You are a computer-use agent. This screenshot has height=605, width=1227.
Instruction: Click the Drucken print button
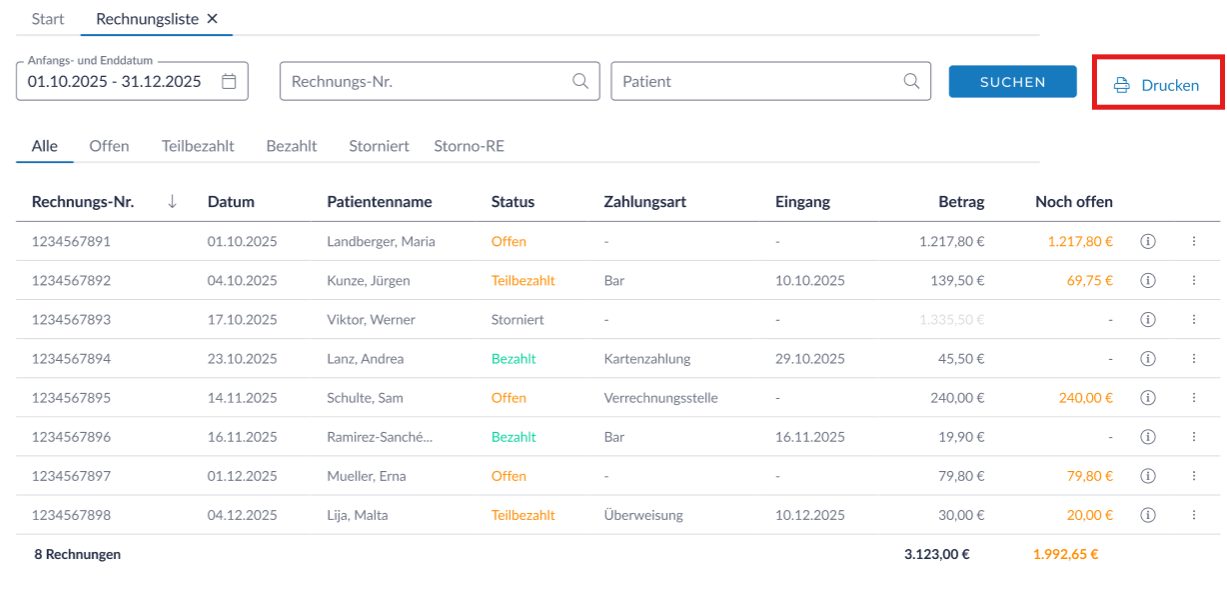point(1156,86)
